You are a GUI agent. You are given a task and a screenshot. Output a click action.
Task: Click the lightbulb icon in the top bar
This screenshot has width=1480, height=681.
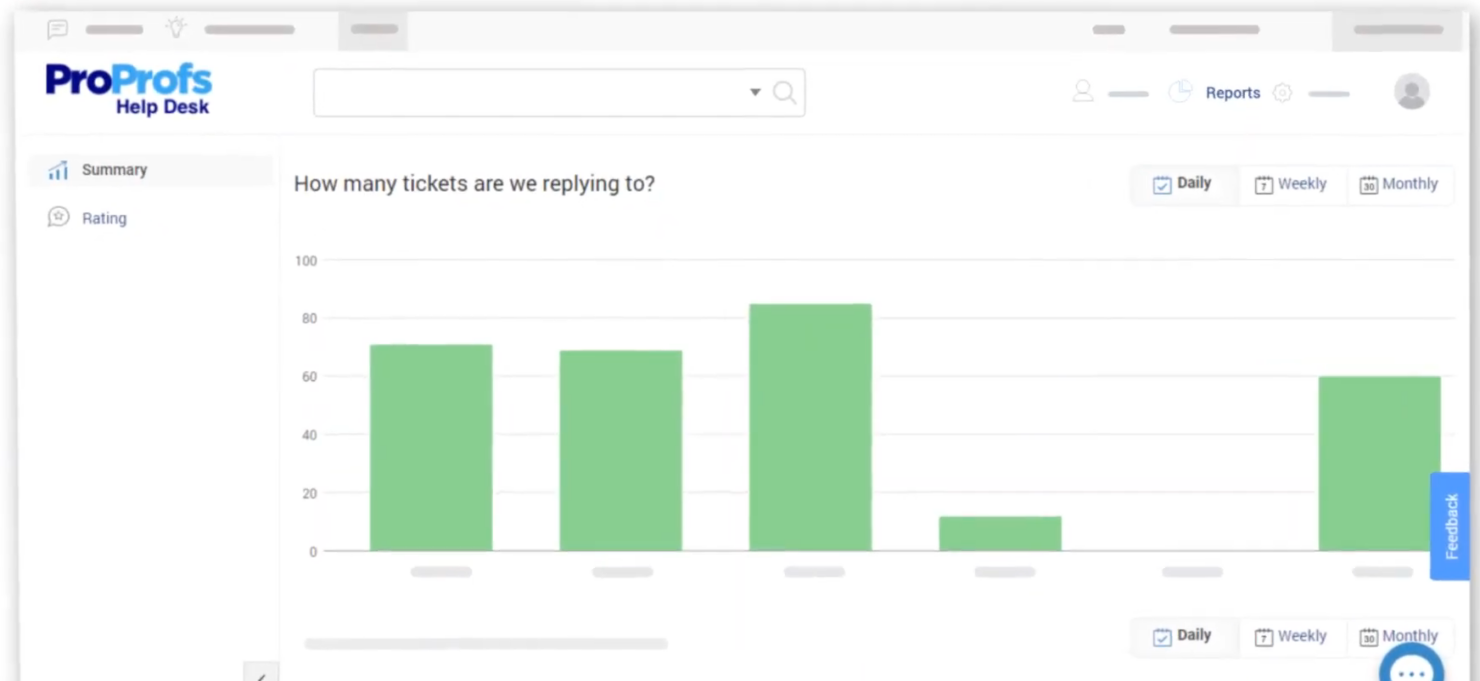pos(175,28)
